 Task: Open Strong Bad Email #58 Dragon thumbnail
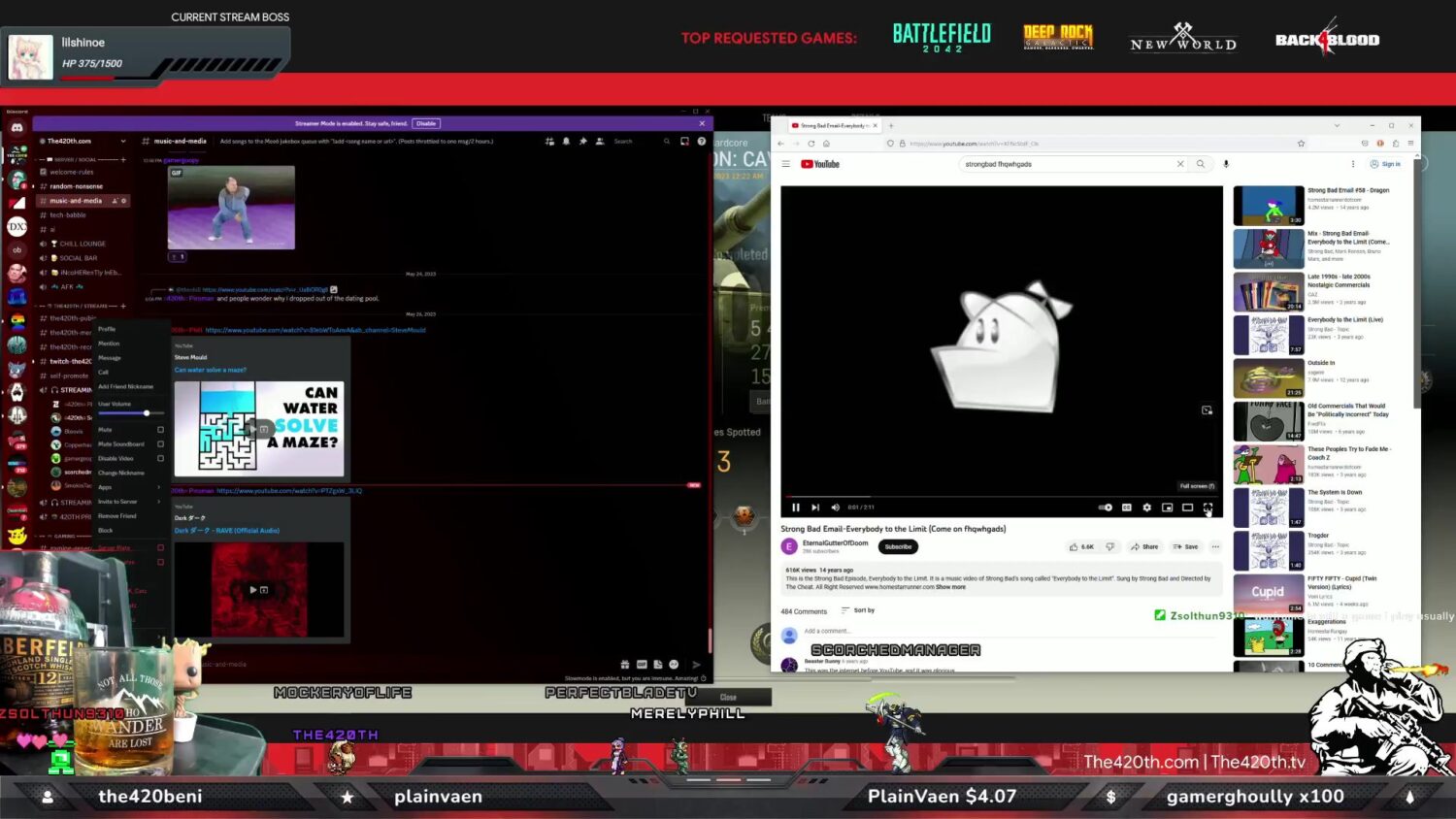pyautogui.click(x=1269, y=206)
